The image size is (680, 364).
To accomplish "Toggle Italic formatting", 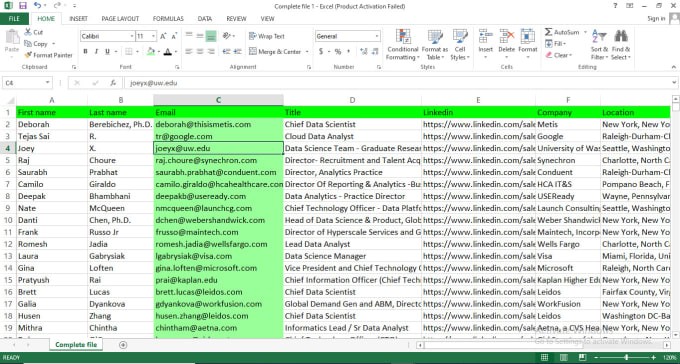I will (96, 52).
